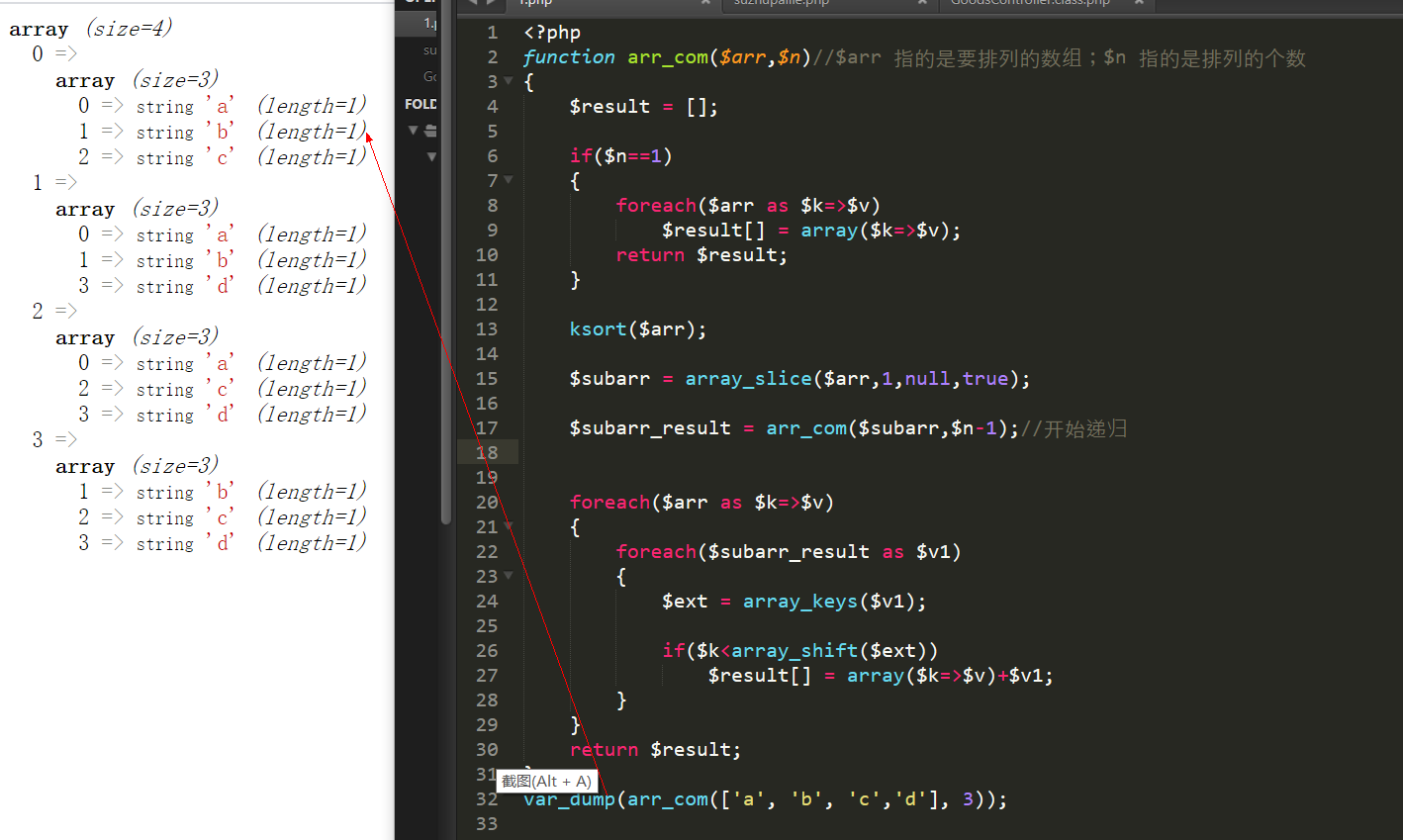
Task: Click '<?php' opening tag on line 1
Action: pos(552,33)
